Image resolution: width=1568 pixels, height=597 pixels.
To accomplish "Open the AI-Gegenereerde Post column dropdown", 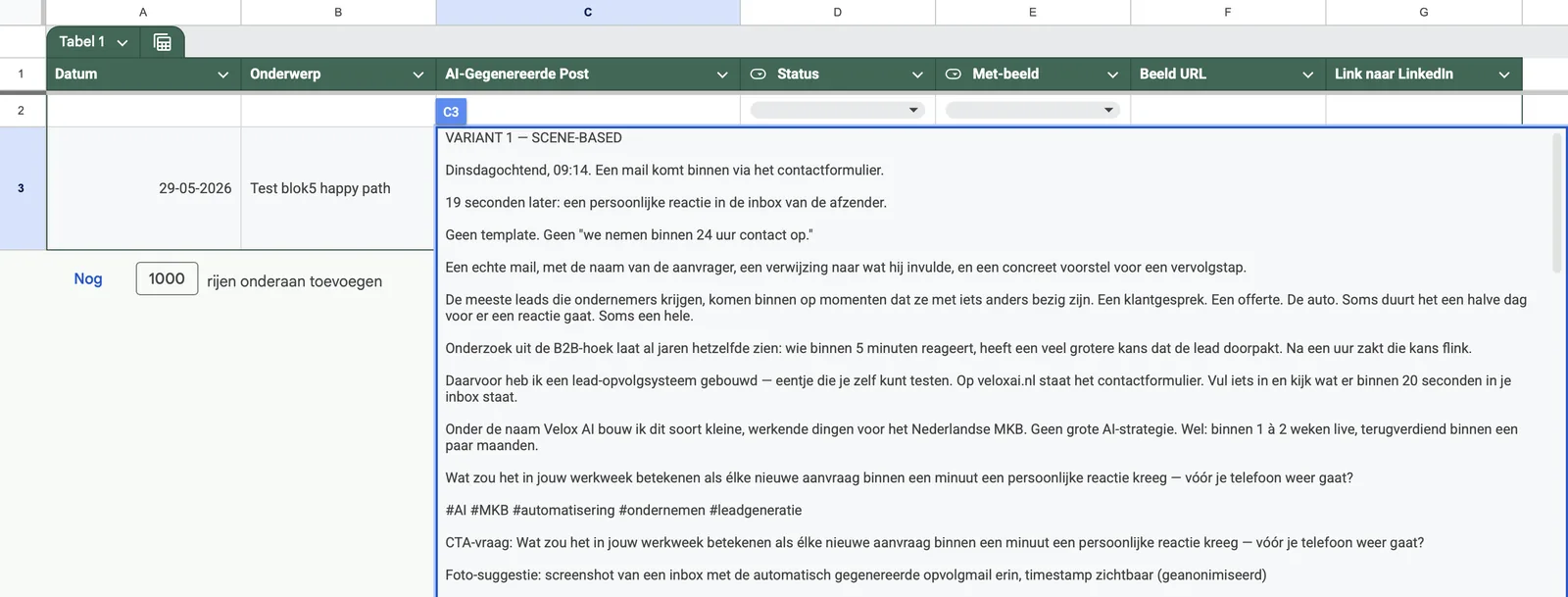I will point(722,75).
